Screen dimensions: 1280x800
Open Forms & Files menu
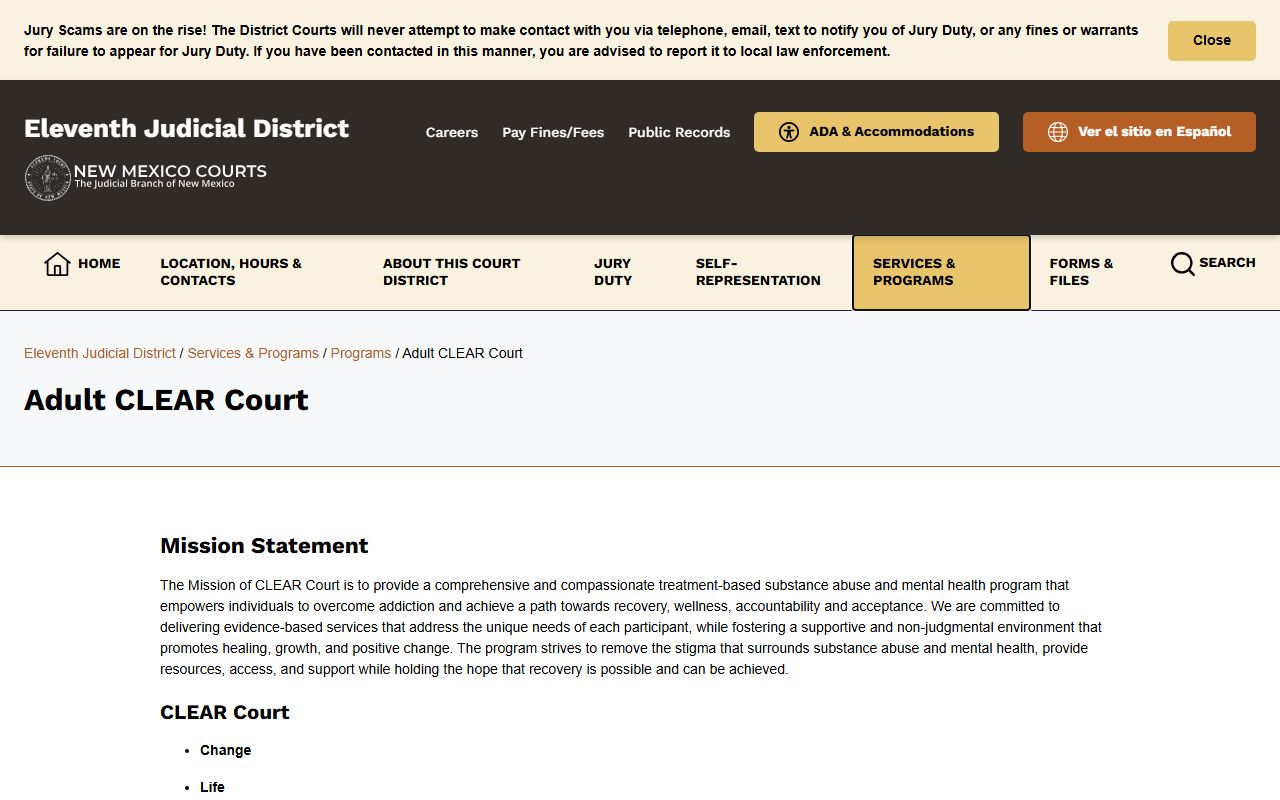click(x=1081, y=272)
